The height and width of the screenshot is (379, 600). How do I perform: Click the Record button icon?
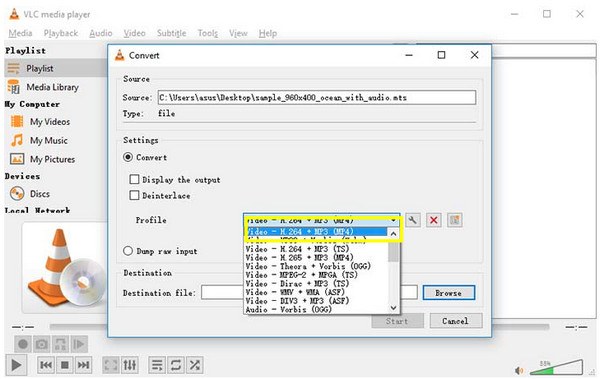[23, 344]
